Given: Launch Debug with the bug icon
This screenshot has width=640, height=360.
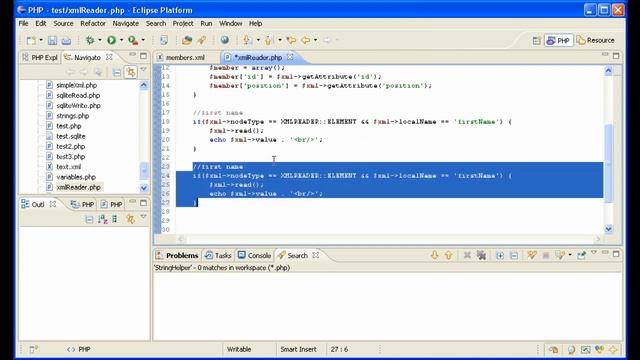Looking at the screenshot, I should [90, 40].
